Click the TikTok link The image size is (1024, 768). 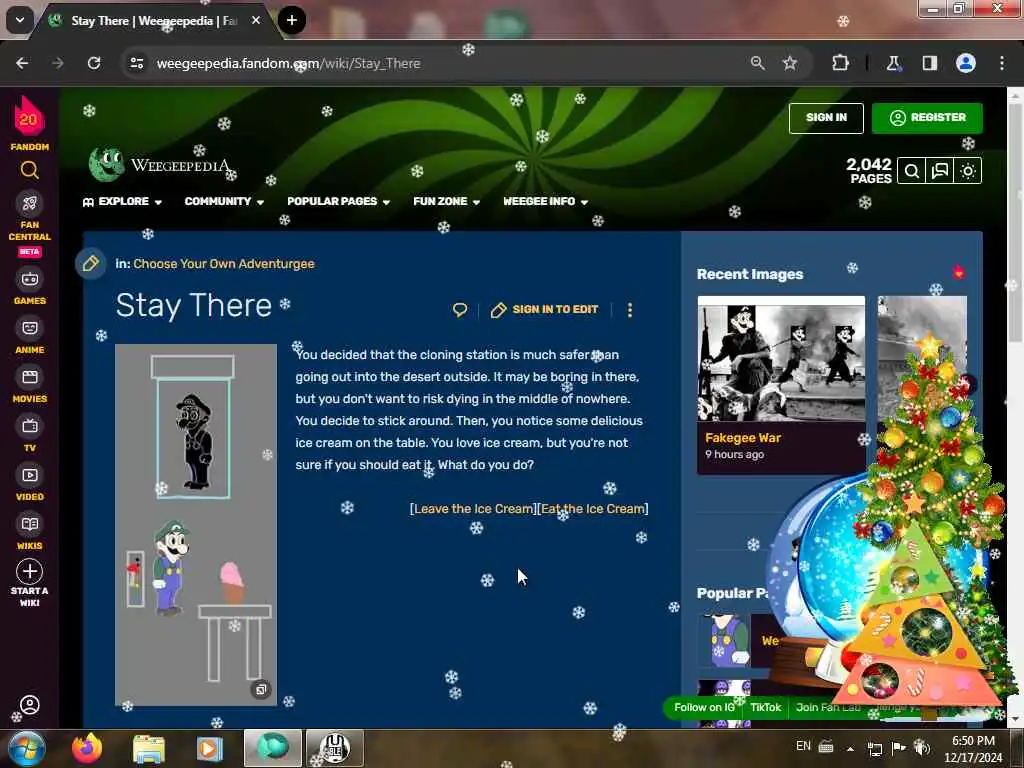coord(765,707)
